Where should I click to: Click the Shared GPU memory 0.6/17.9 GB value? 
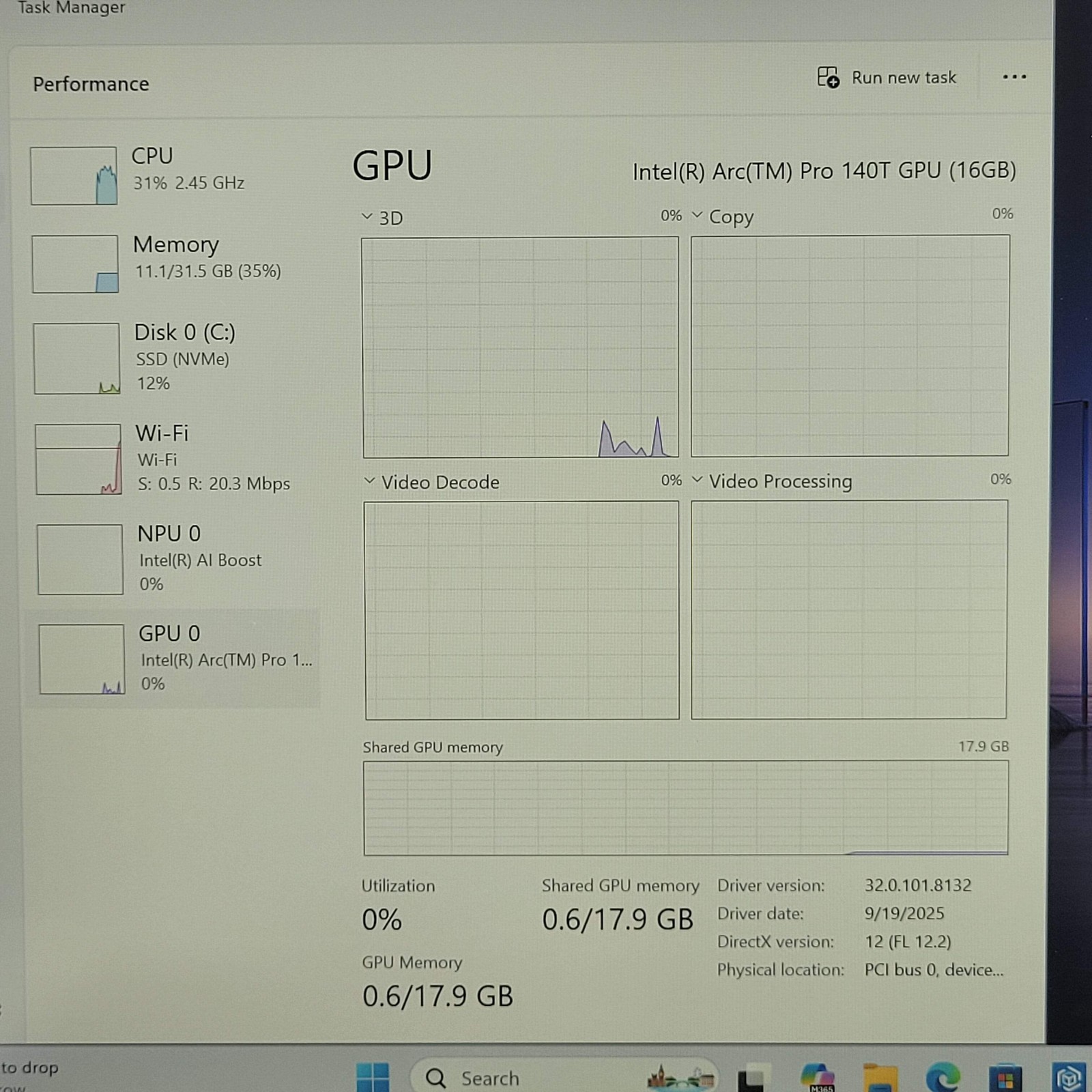click(x=618, y=919)
